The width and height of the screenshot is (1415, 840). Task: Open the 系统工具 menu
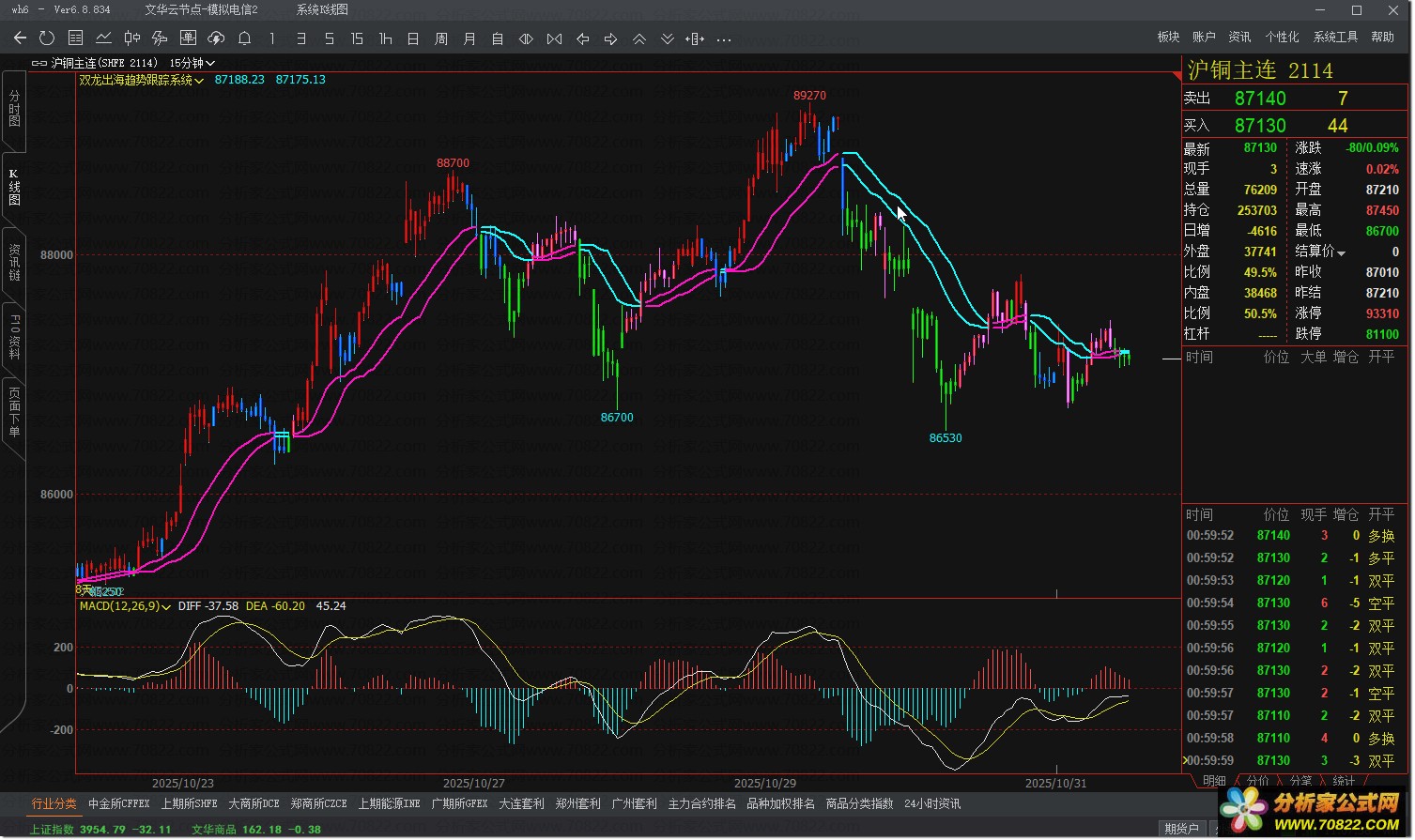[x=1335, y=38]
